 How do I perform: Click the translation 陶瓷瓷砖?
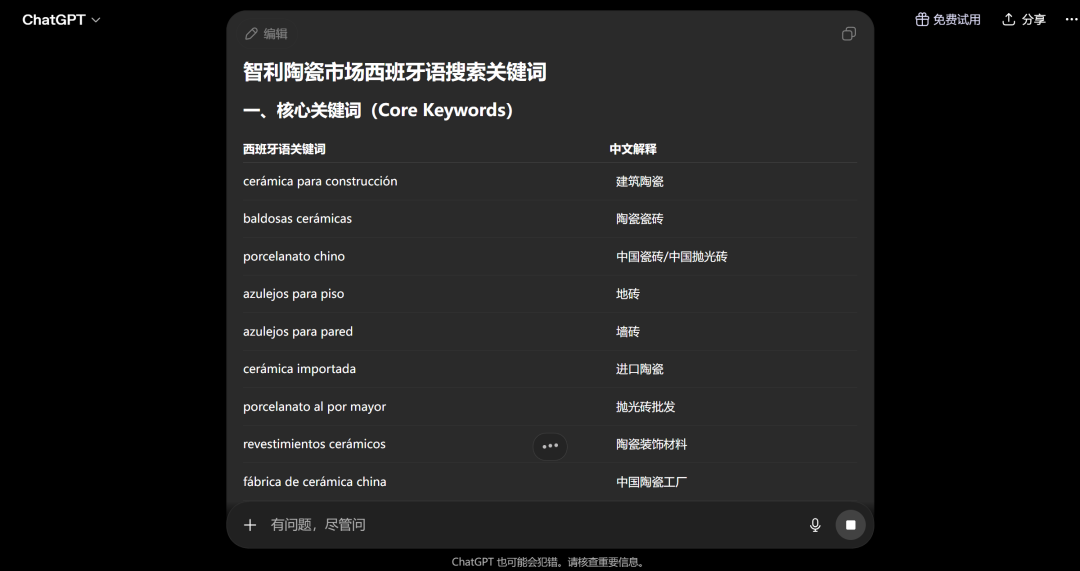640,219
